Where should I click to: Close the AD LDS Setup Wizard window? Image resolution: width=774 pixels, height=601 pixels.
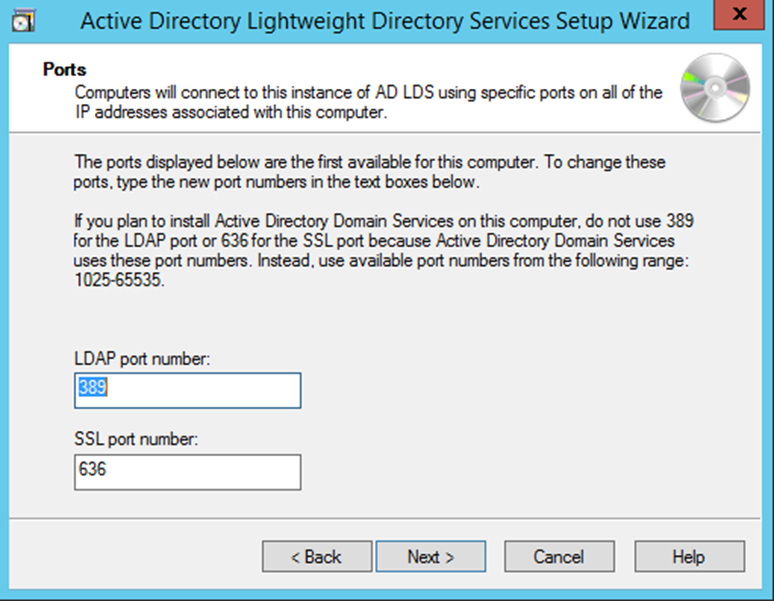[738, 17]
